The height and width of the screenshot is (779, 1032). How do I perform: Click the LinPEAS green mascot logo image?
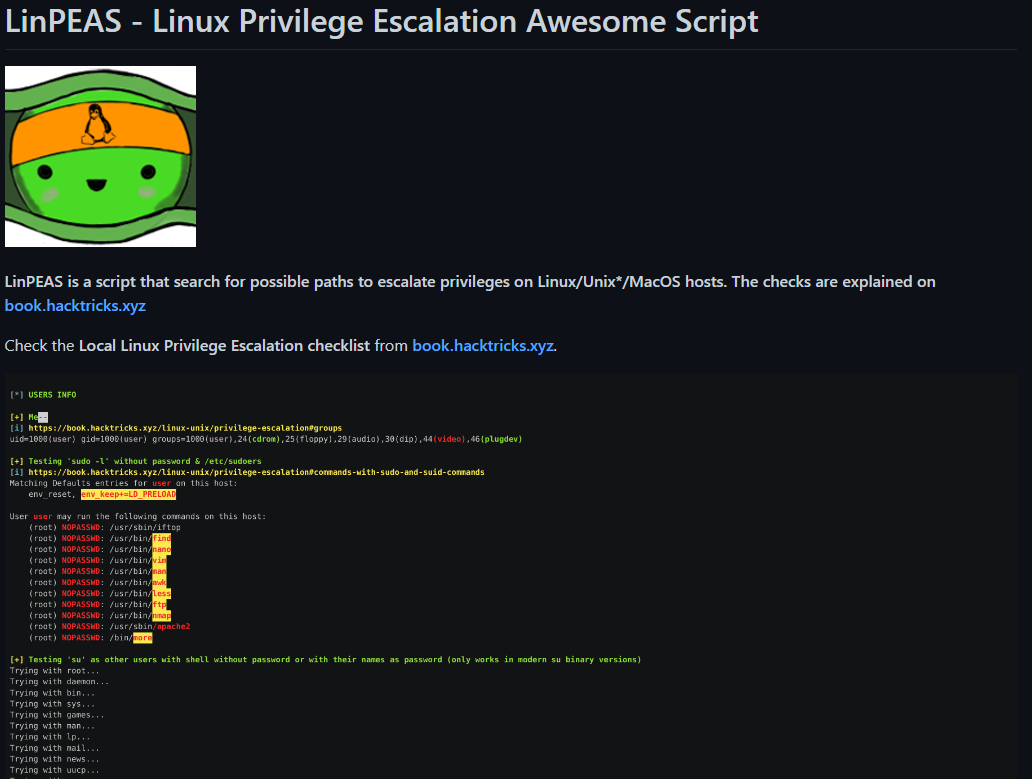tap(100, 157)
